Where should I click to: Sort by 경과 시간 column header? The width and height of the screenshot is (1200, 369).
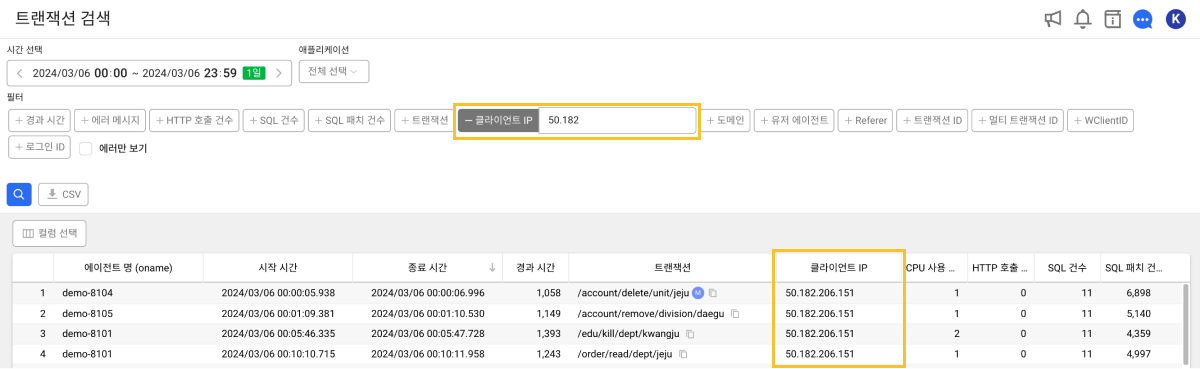coord(534,268)
